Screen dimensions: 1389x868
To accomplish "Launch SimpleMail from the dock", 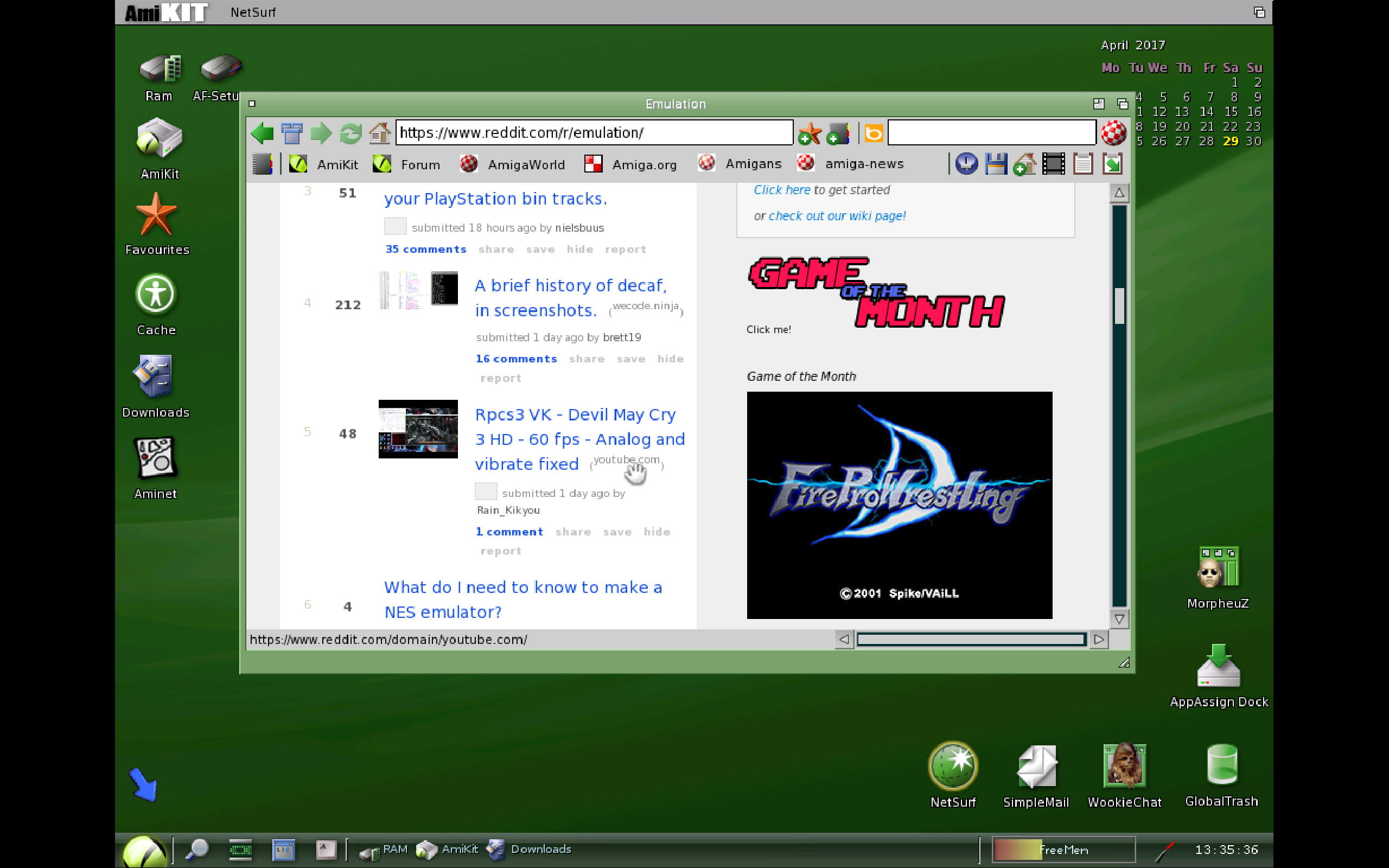I will click(1036, 775).
